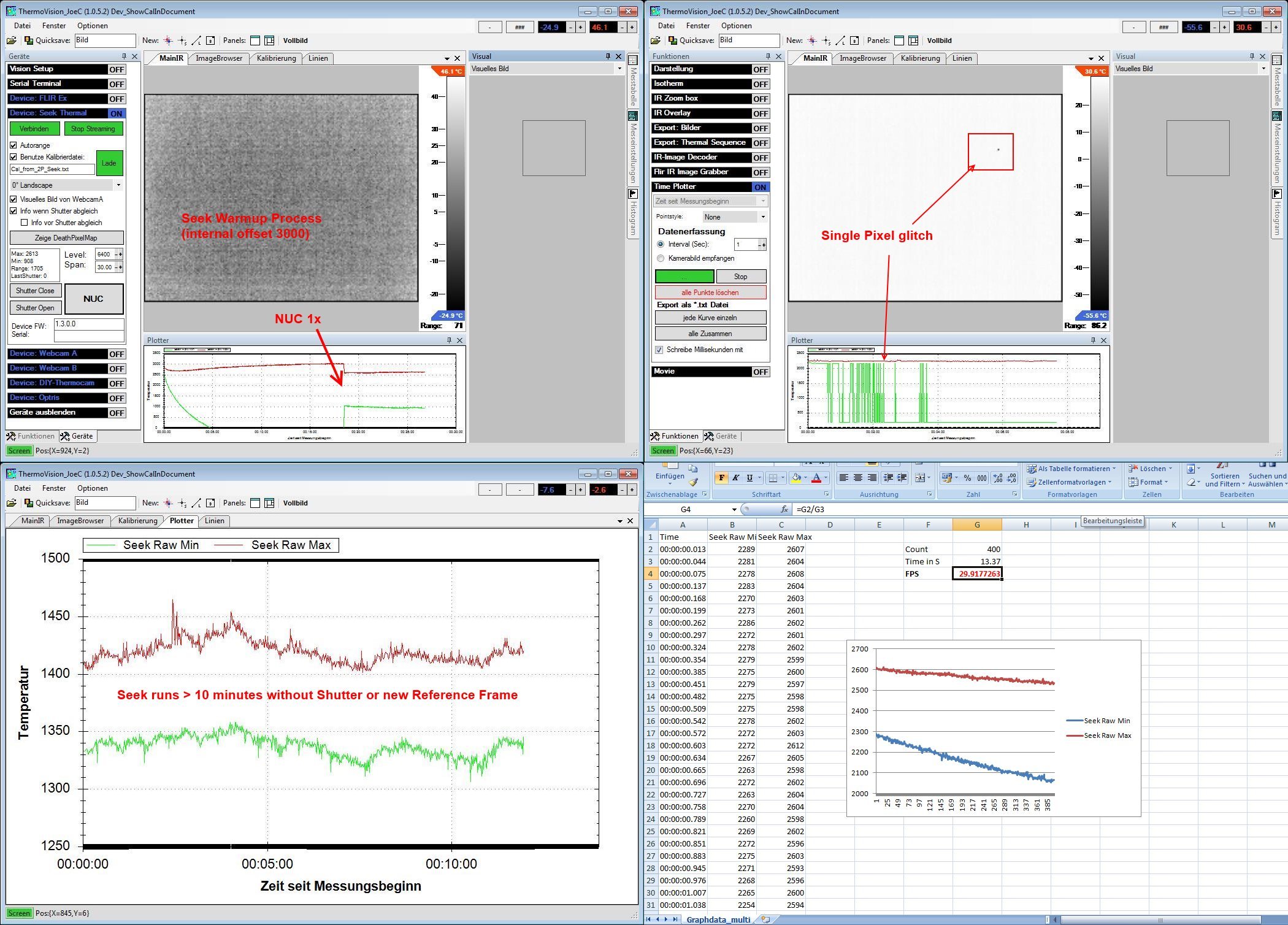
Task: Click the format painter brush in Zwischenablage
Action: coord(694,483)
